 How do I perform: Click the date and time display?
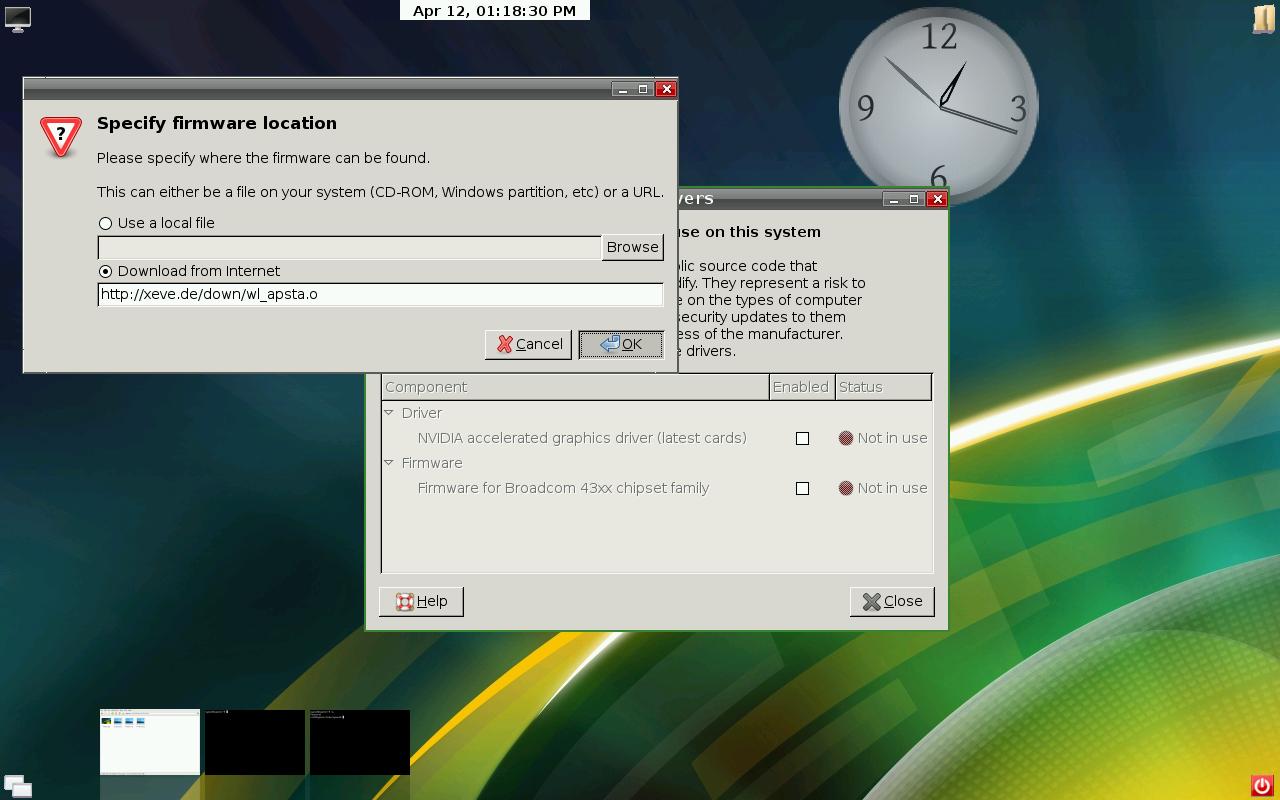(494, 10)
